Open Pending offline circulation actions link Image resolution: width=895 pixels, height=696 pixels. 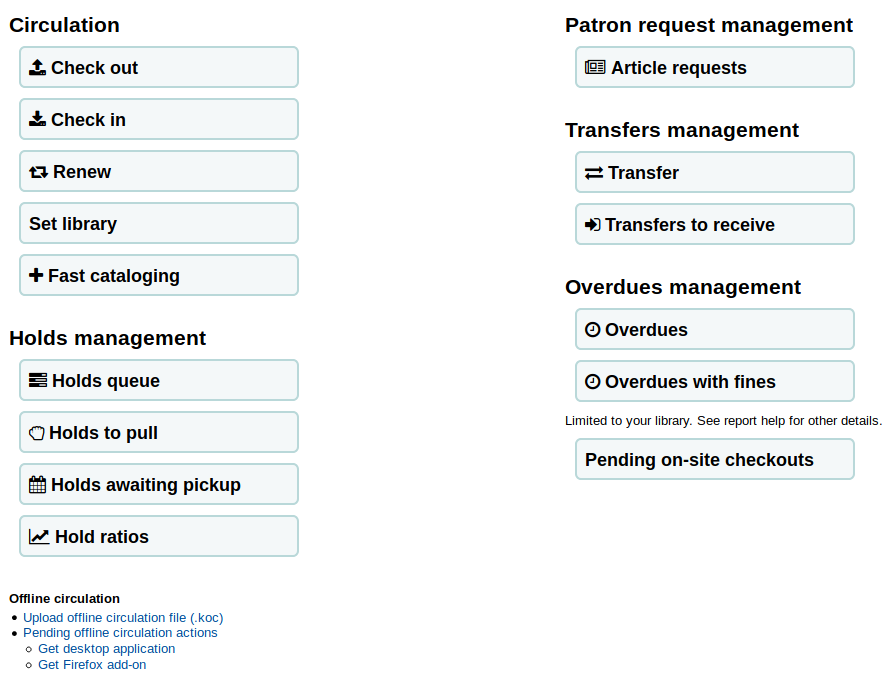[x=120, y=633]
